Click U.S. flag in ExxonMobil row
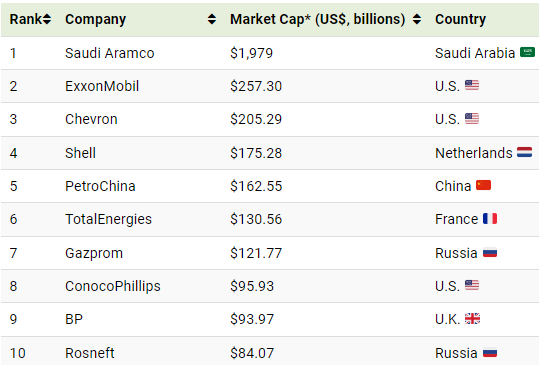This screenshot has width=539, height=365. [x=472, y=85]
